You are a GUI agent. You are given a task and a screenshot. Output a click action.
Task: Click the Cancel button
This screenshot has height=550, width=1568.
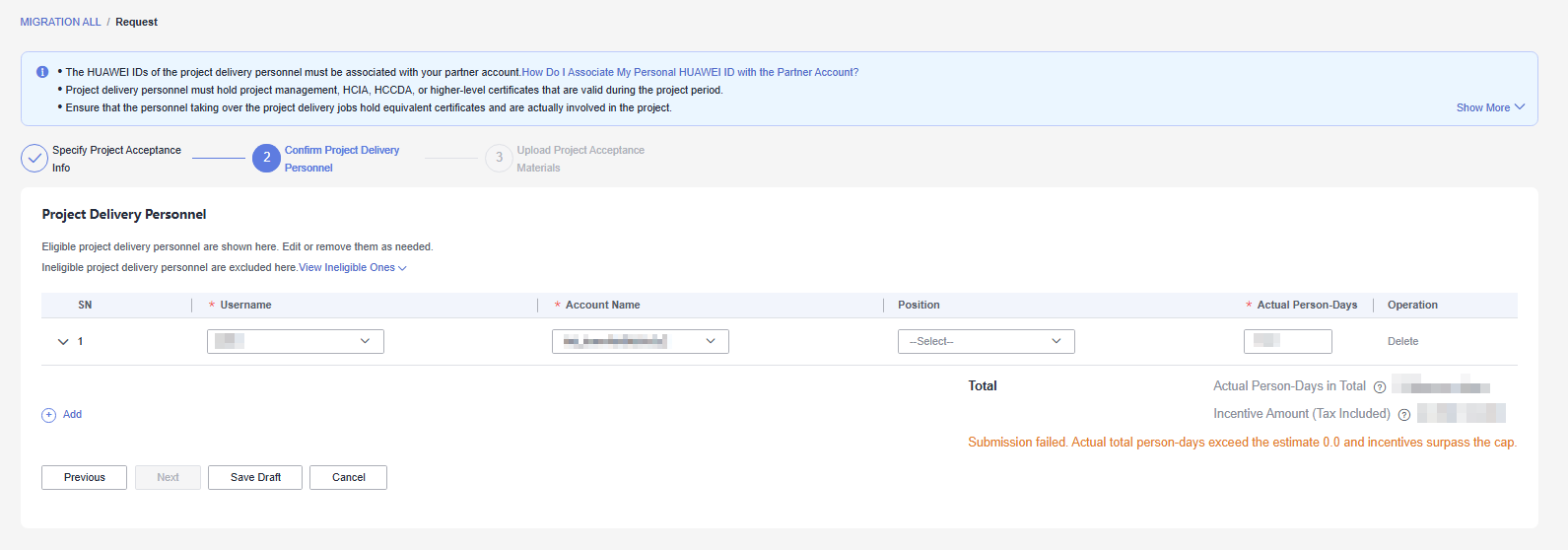(x=348, y=477)
